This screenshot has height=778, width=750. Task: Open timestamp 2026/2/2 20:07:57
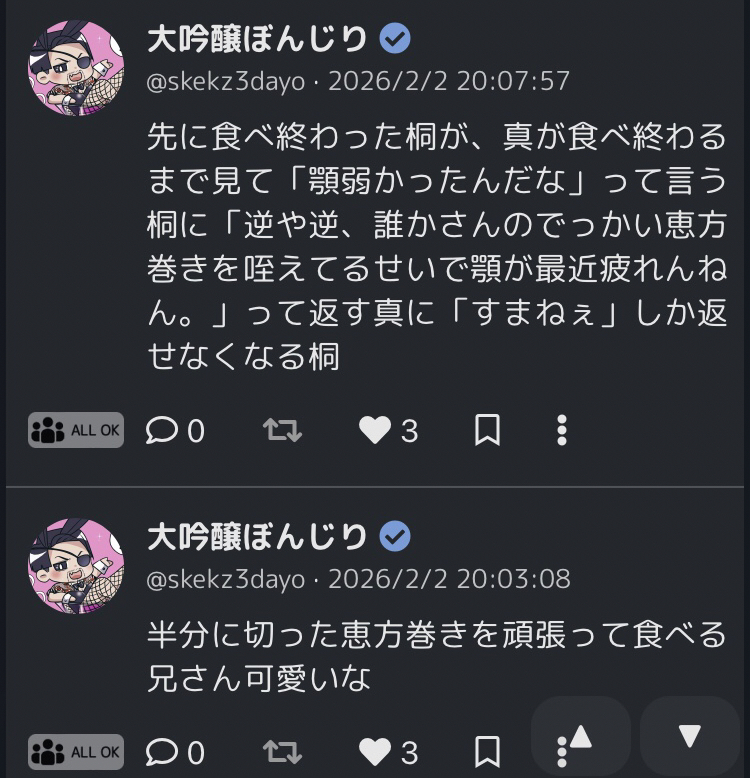coord(449,81)
